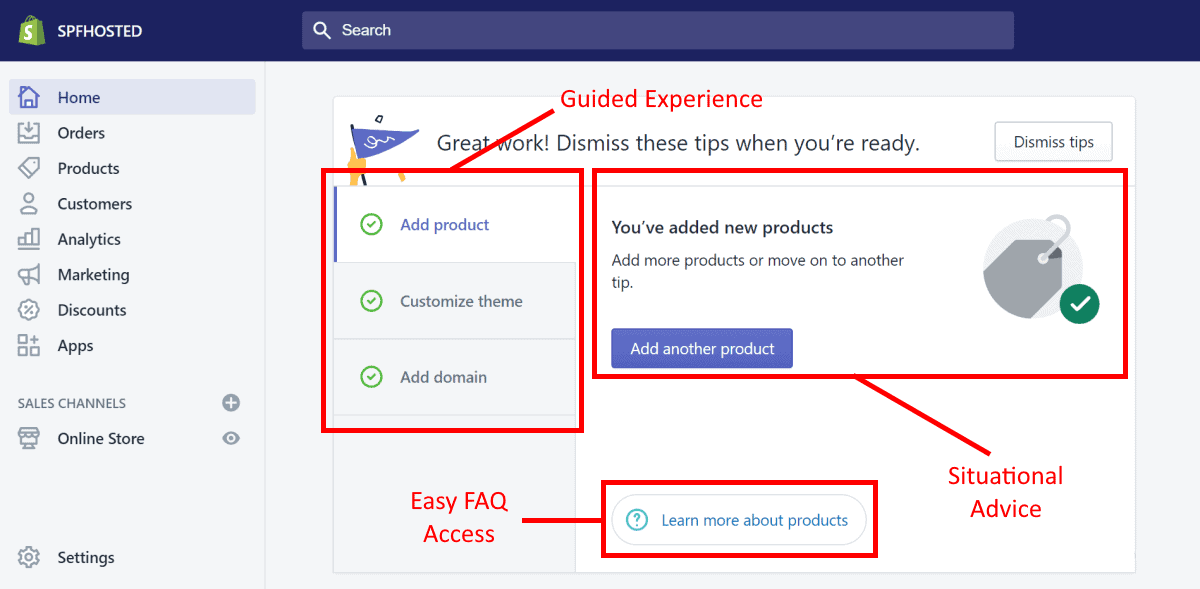Viewport: 1200px width, 589px height.
Task: Add a sales channel with plus icon
Action: tap(231, 403)
